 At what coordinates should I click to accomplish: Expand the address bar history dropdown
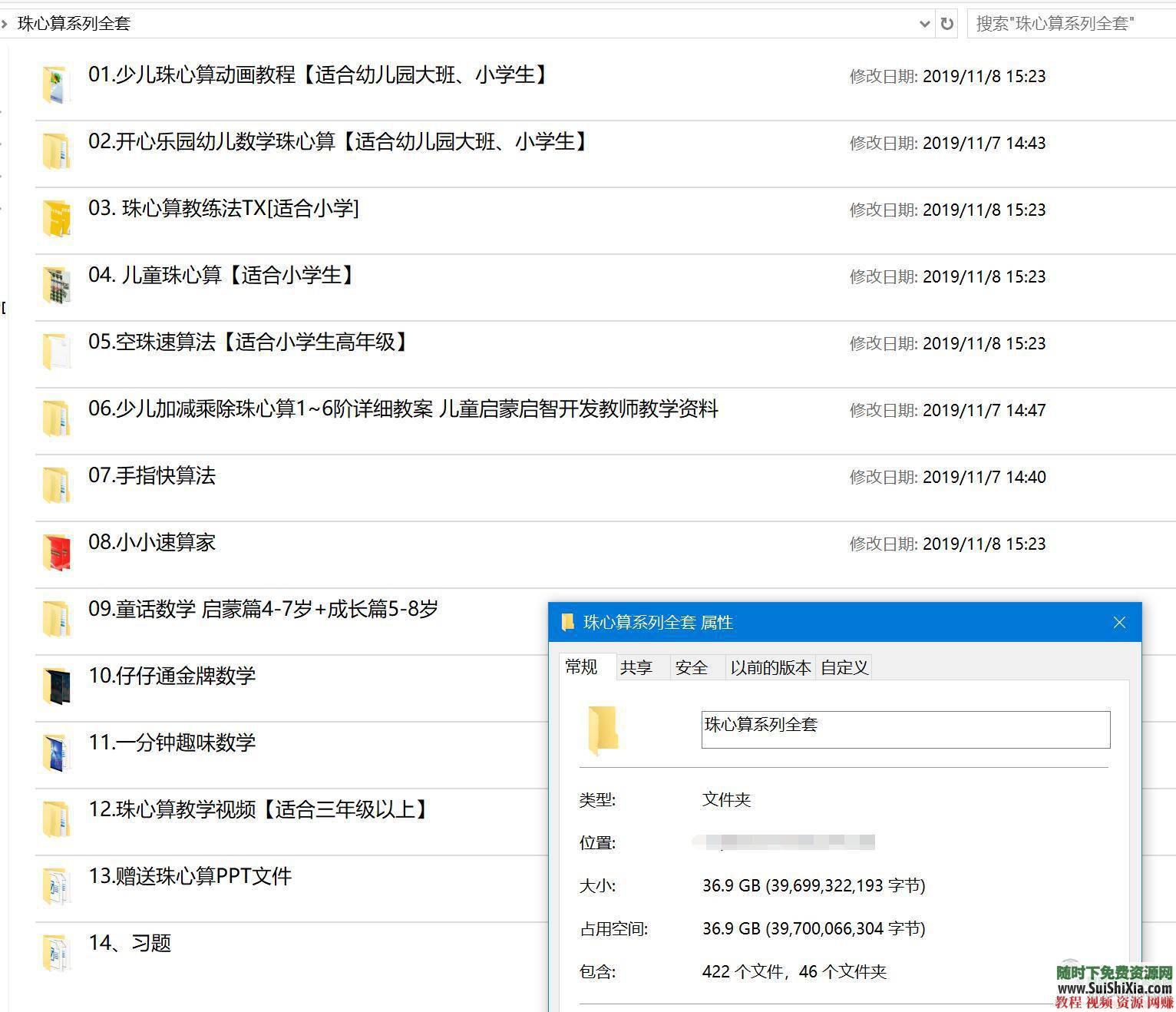924,24
